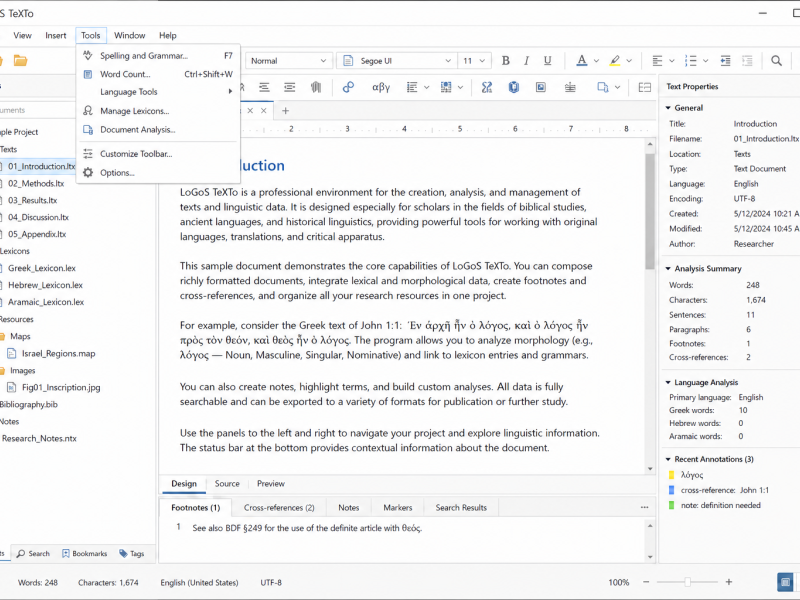Open the folder icon in the toolbar
This screenshot has width=800, height=600.
pyautogui.click(x=20, y=61)
